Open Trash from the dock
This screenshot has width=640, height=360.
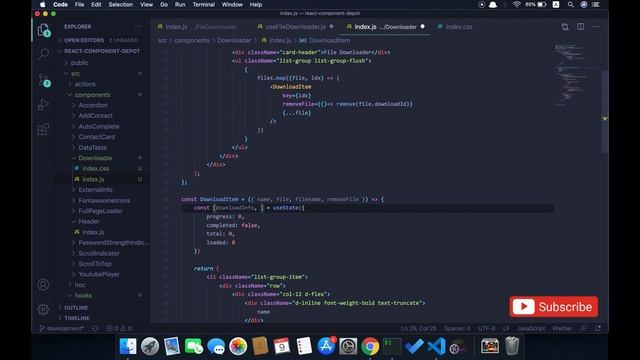click(x=512, y=346)
